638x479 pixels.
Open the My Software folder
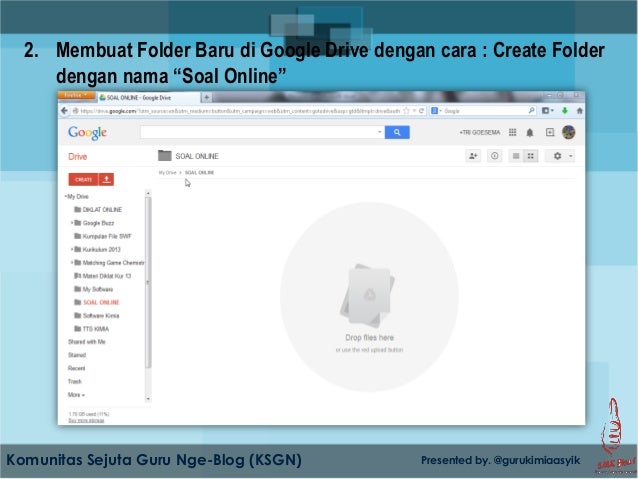tap(98, 289)
